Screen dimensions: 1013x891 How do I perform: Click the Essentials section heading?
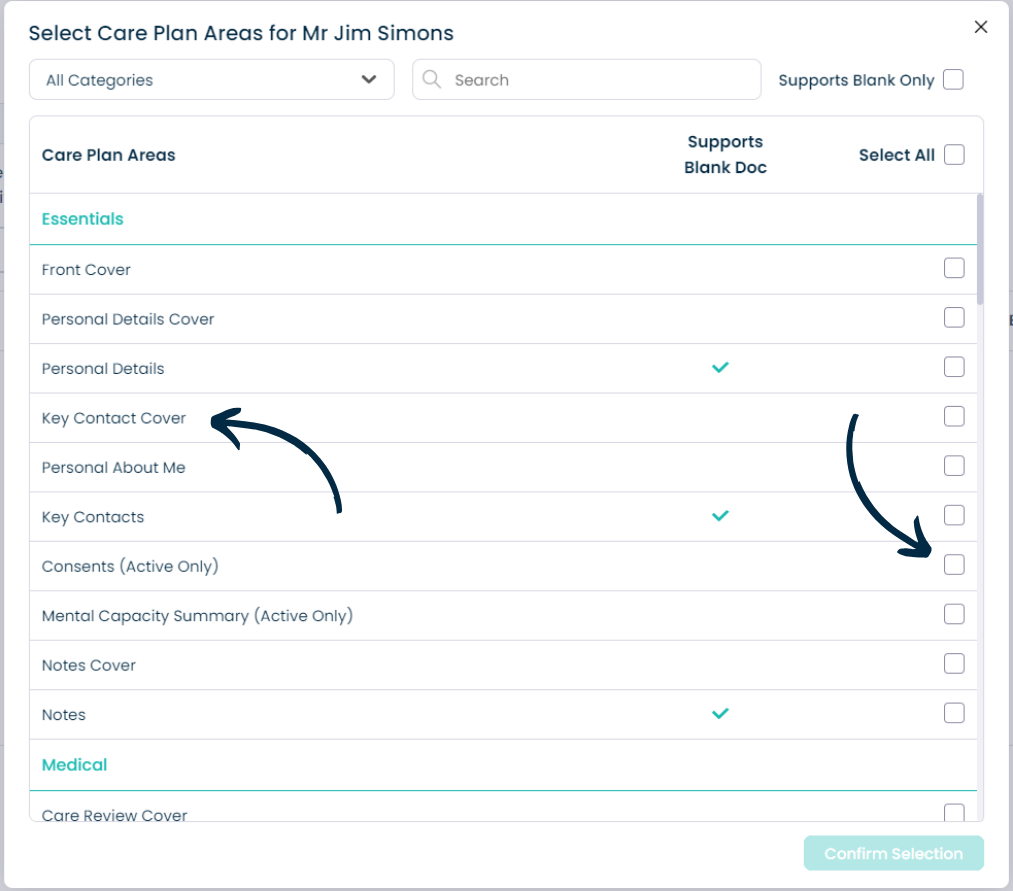coord(83,219)
